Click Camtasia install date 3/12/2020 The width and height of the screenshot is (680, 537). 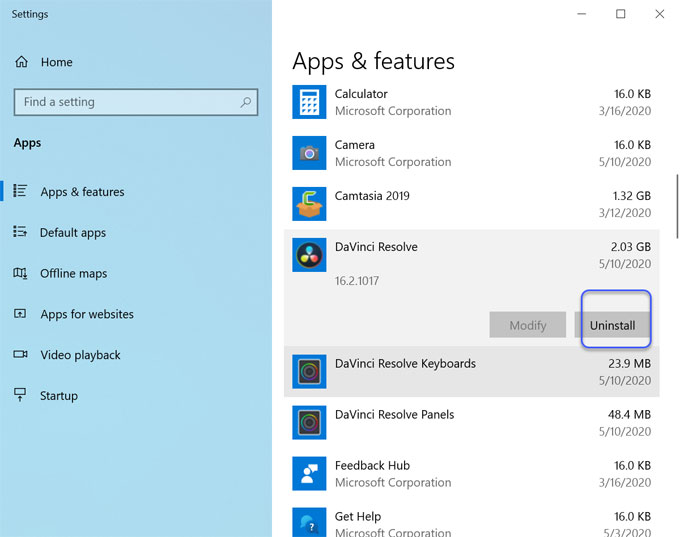[625, 213]
